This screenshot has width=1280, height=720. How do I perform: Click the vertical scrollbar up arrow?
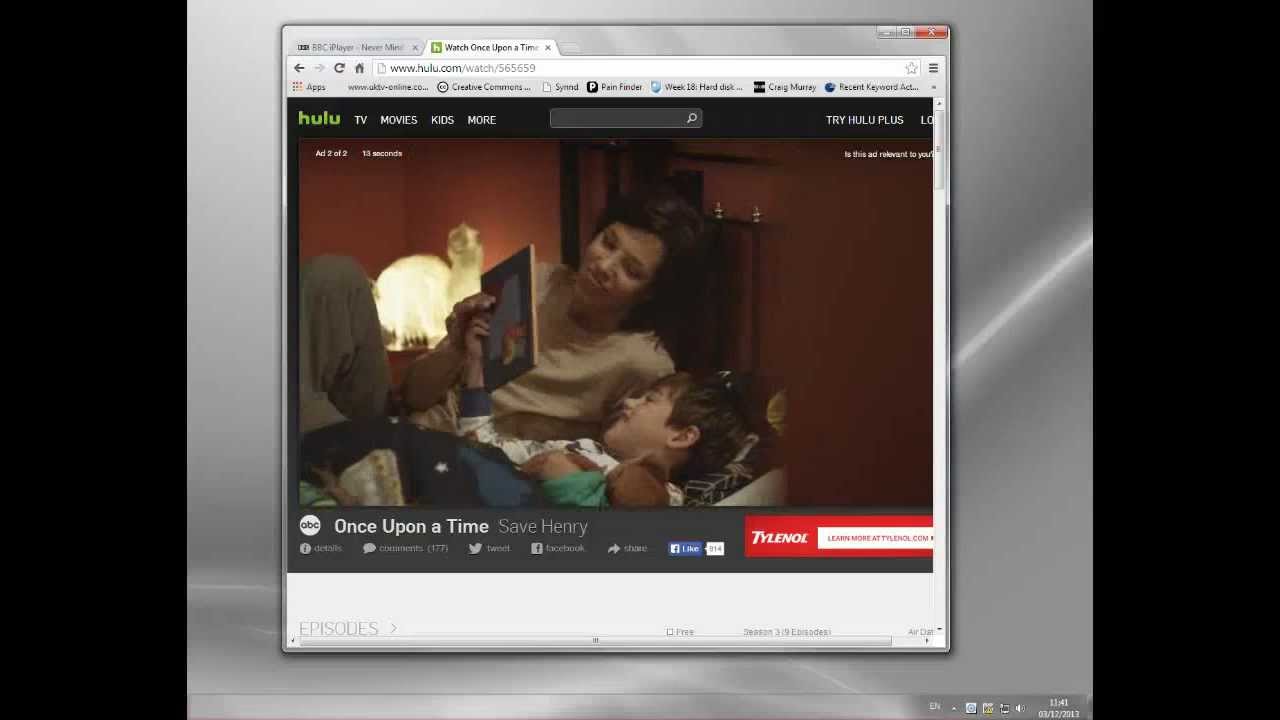[x=940, y=104]
